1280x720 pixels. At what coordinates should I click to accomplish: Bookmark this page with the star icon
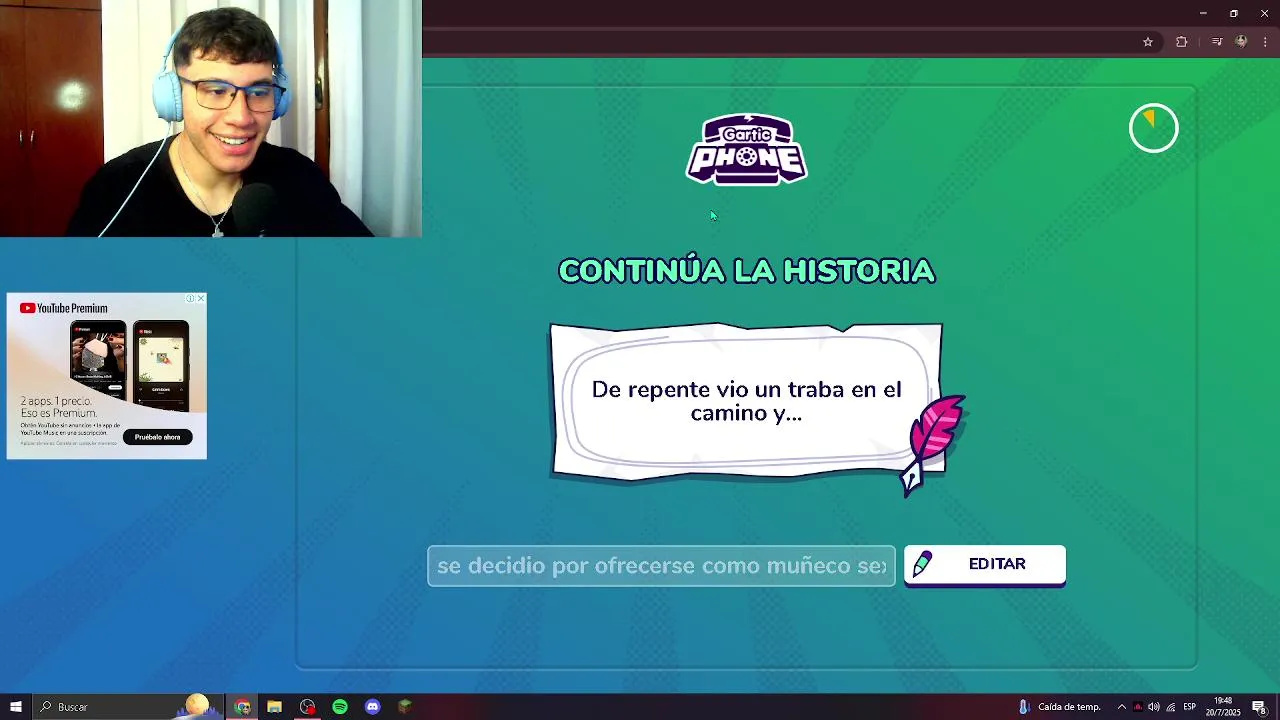[1148, 42]
